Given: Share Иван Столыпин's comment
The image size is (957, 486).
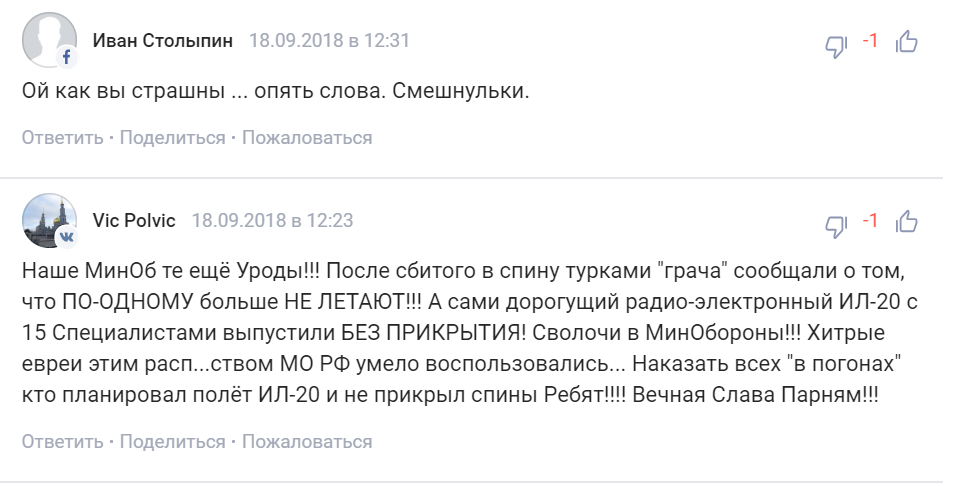Looking at the screenshot, I should 173,138.
